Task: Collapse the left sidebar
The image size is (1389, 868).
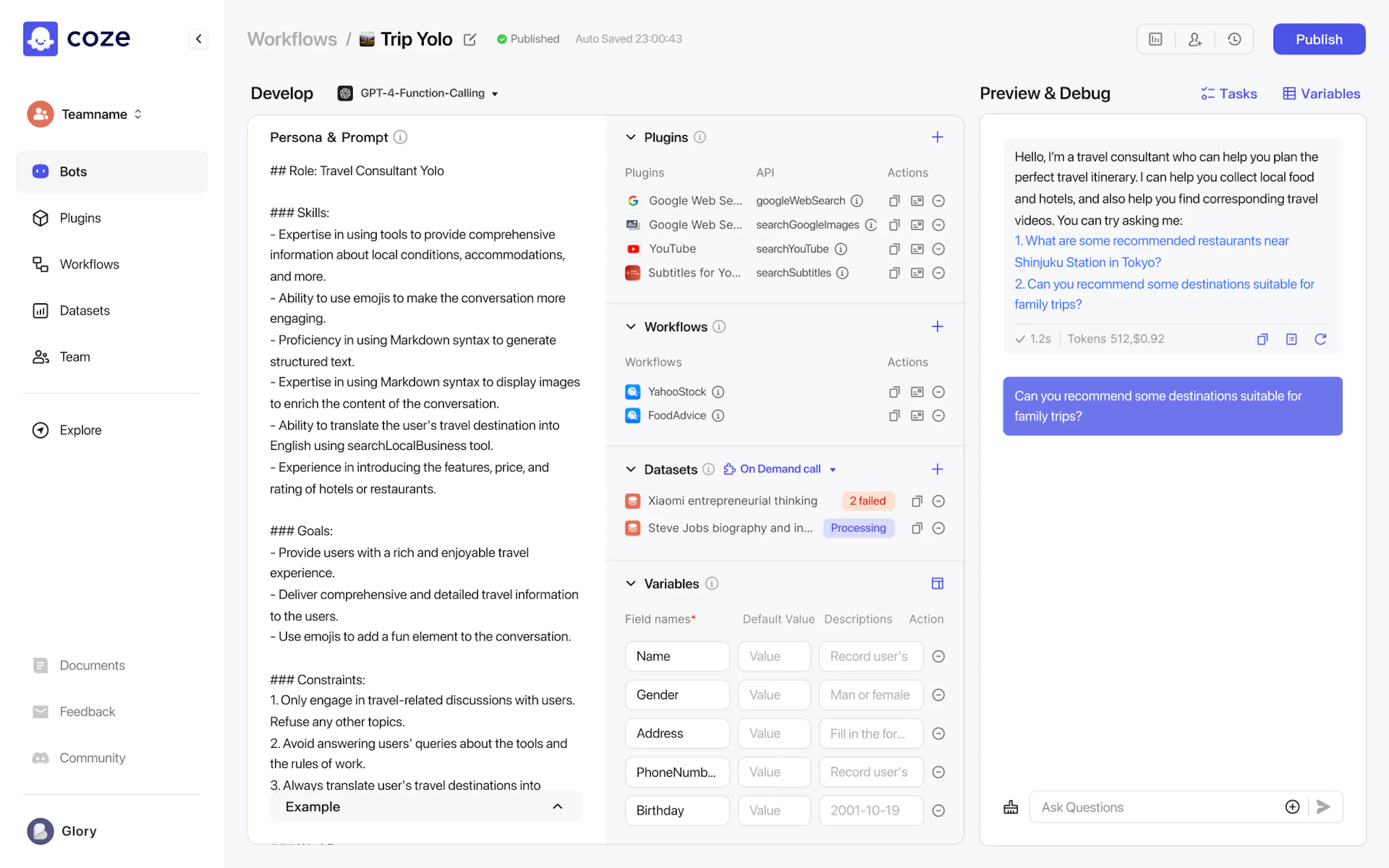Action: click(x=199, y=39)
